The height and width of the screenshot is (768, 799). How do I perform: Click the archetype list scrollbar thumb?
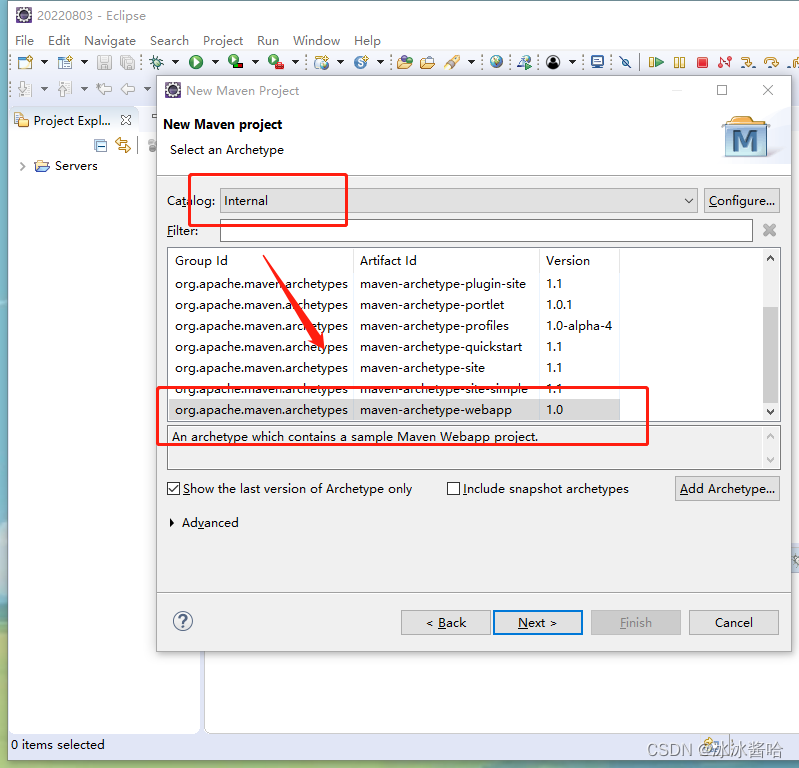tap(770, 354)
